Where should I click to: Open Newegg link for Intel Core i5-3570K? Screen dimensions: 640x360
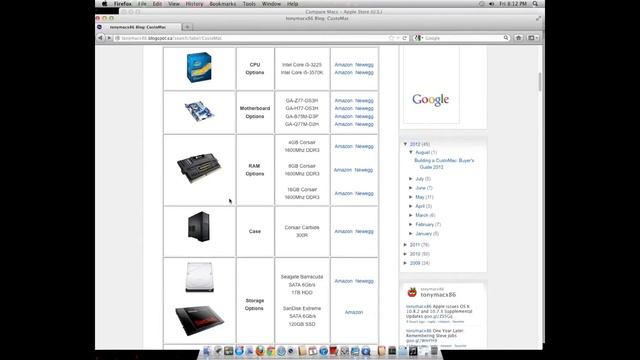pyautogui.click(x=364, y=72)
